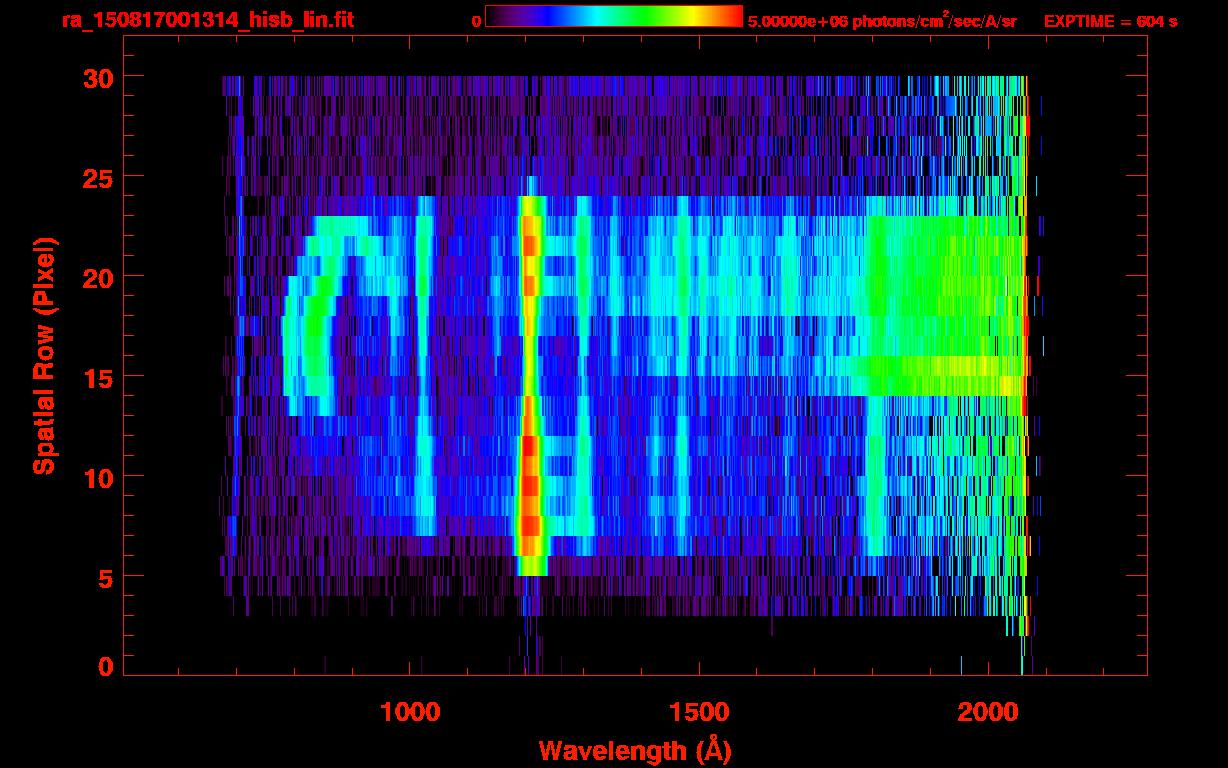Click the bright horizontal band at row 15 near 1900 Å
1228x768 pixels.
pos(945,375)
